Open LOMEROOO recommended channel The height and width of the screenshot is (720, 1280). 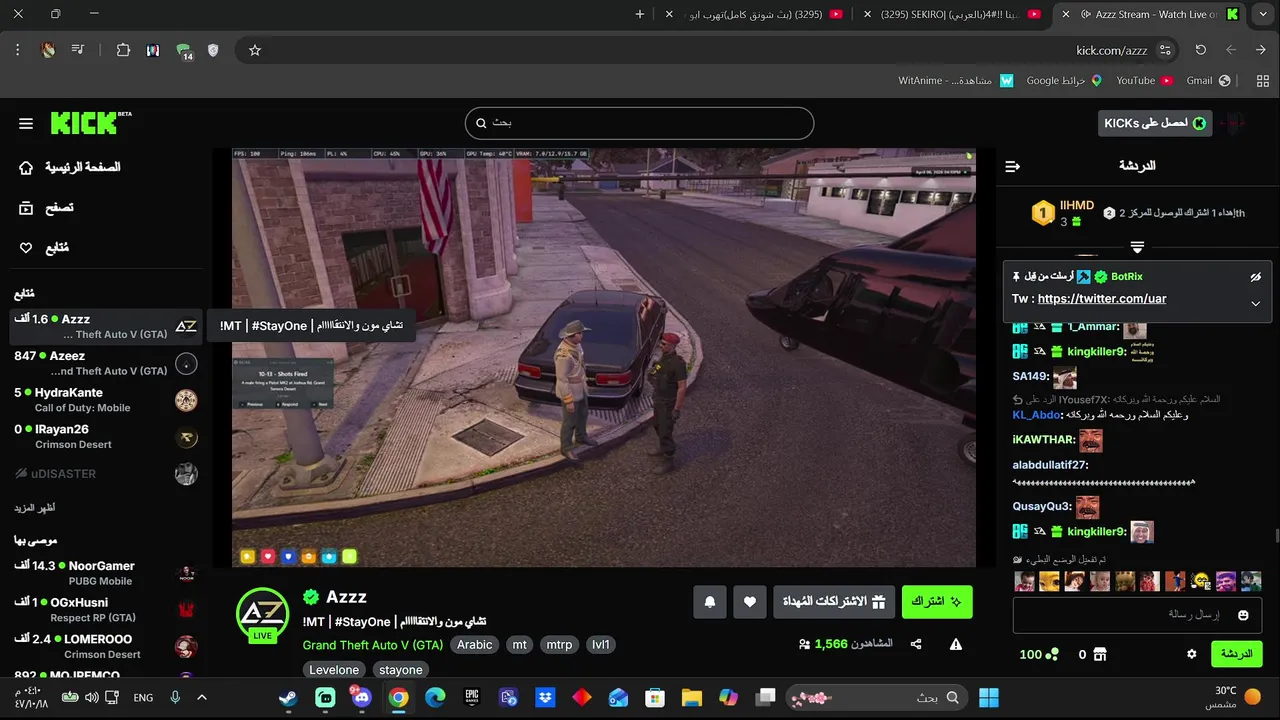(x=105, y=646)
